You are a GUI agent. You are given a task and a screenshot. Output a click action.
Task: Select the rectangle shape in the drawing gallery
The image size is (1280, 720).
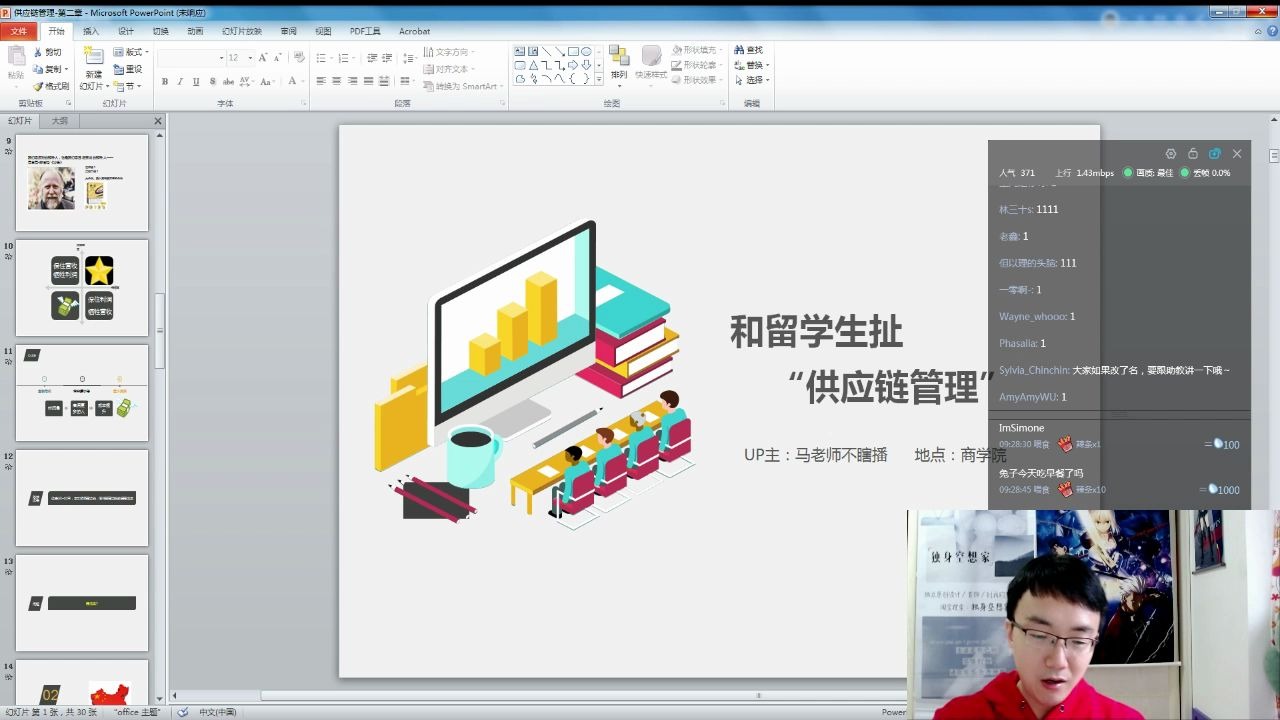click(x=573, y=51)
